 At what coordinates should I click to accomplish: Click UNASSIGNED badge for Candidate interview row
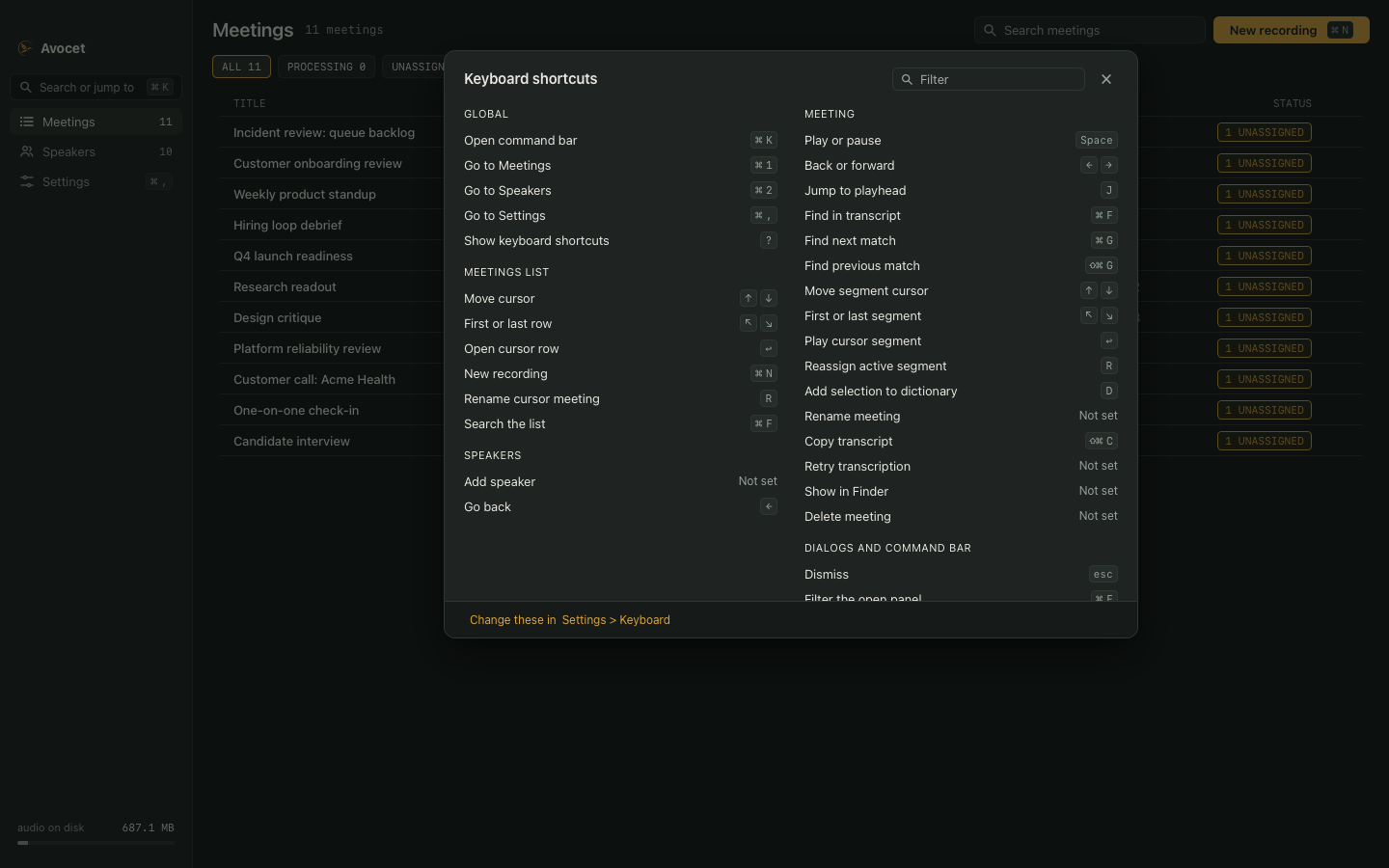click(1264, 441)
